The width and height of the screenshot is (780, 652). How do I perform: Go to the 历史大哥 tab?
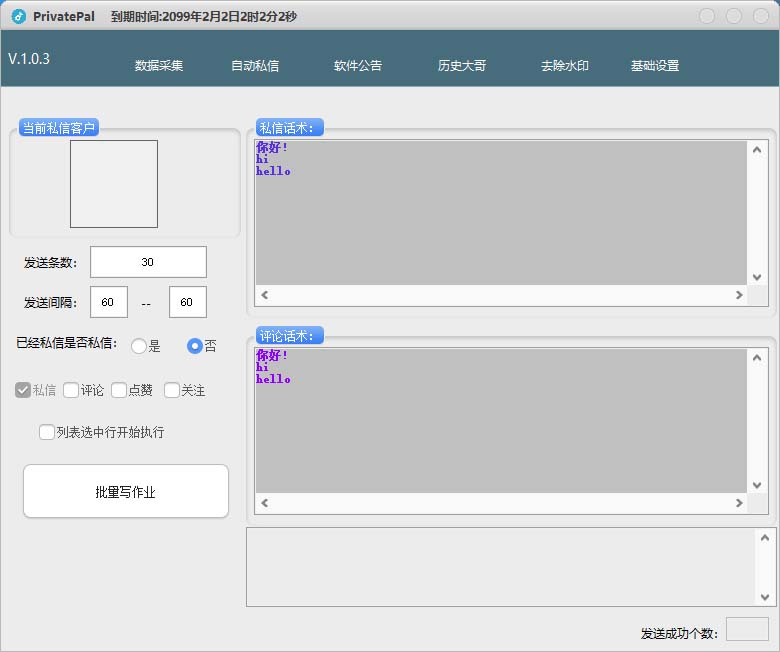click(x=462, y=66)
